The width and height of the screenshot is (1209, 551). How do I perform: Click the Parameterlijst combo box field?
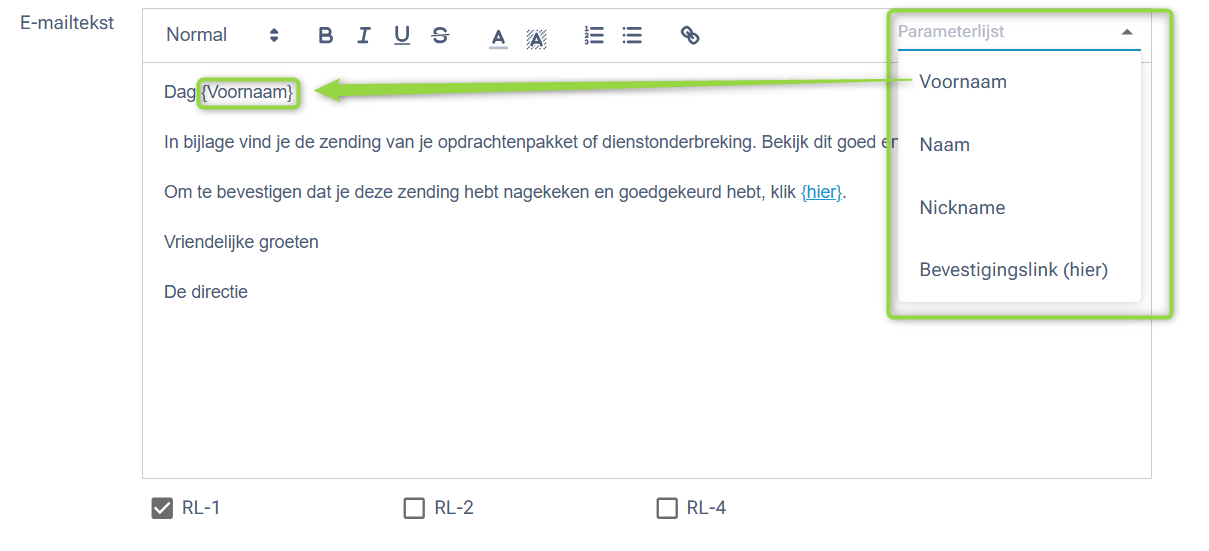click(1019, 32)
